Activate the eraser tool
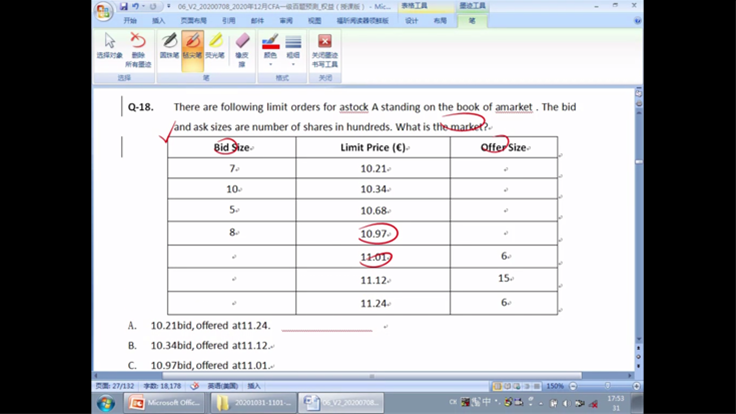The image size is (736, 414). 241,47
